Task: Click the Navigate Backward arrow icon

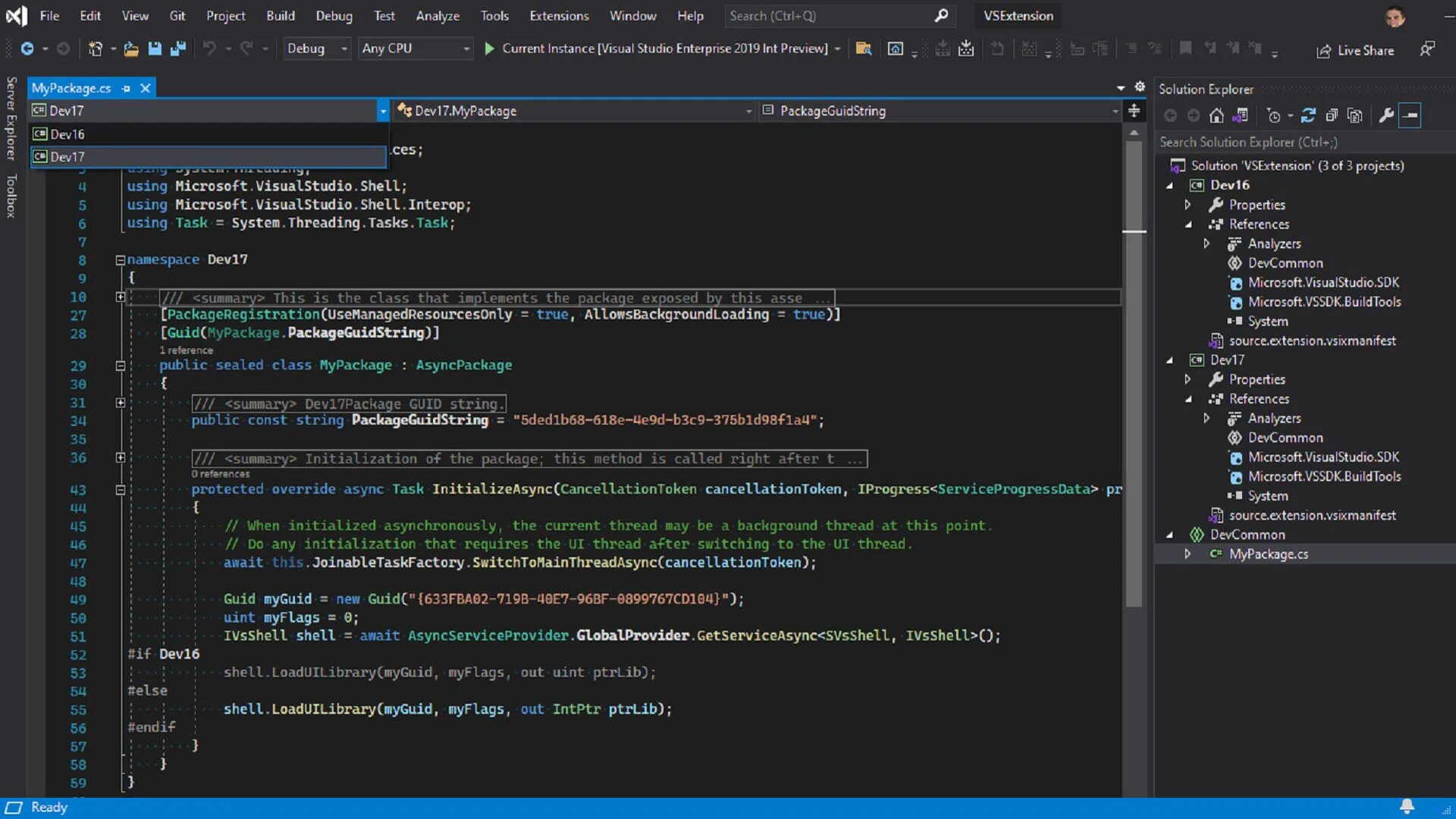Action: pos(27,49)
